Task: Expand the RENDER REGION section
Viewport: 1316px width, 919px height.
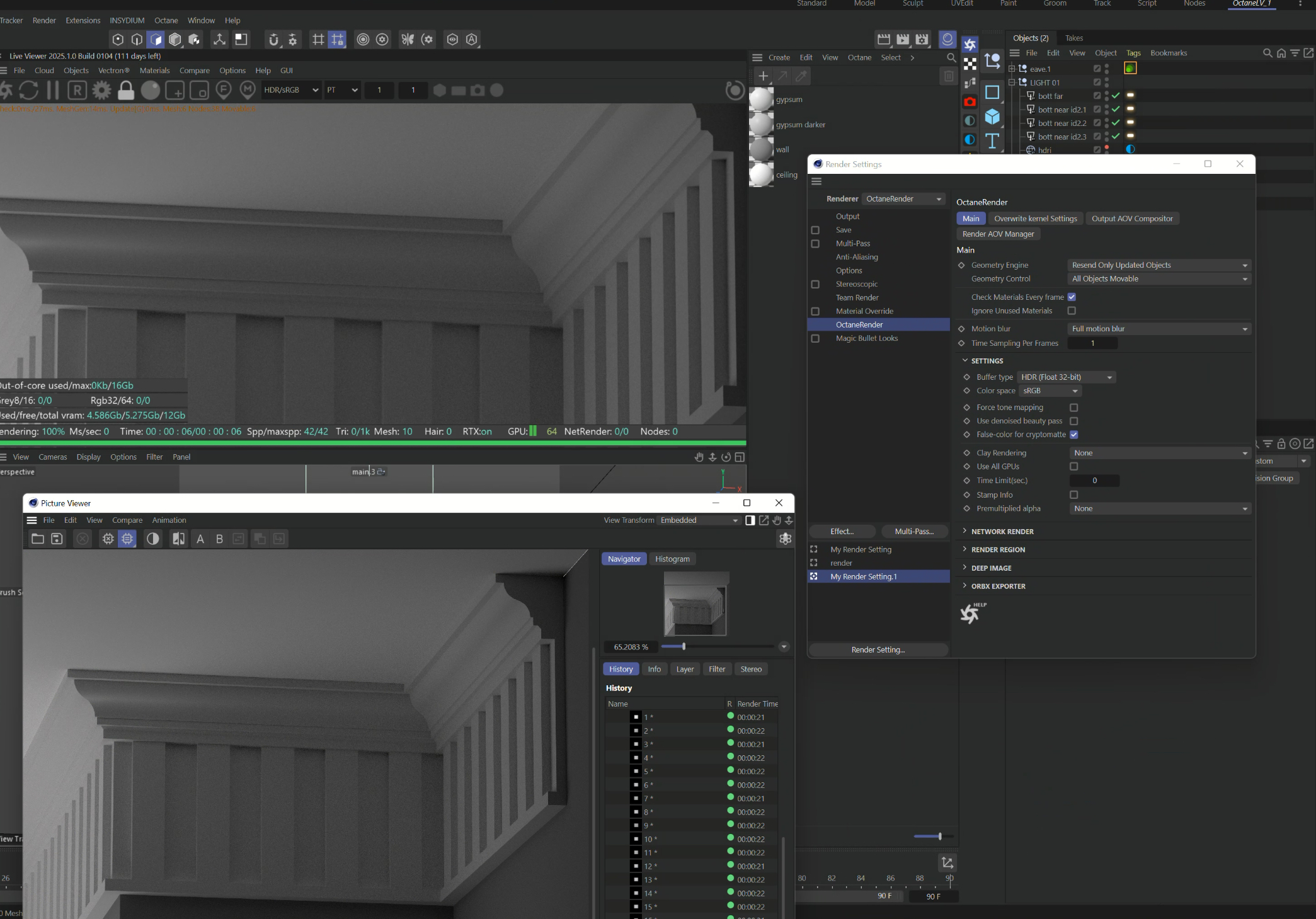Action: 998,550
